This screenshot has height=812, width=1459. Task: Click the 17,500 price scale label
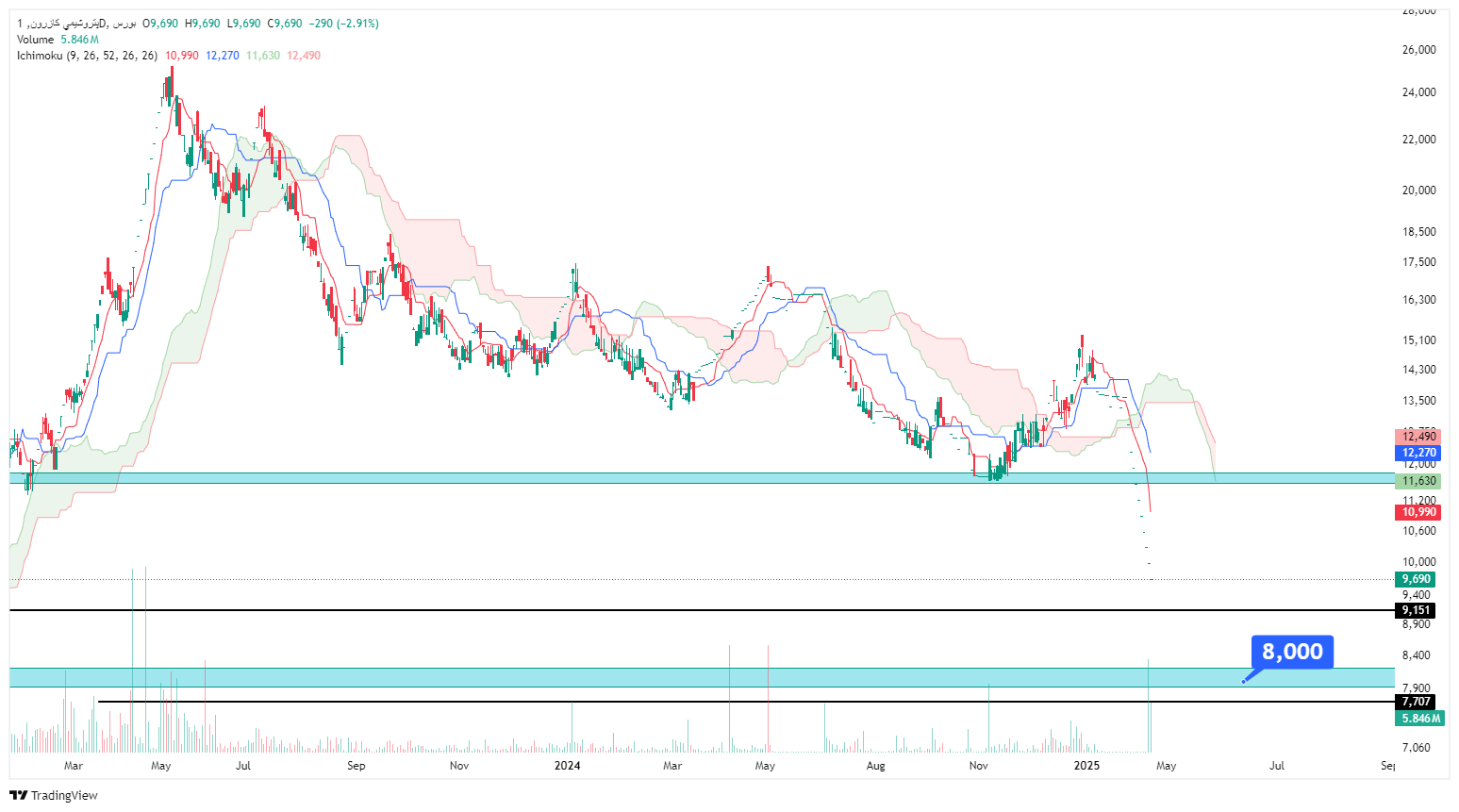coord(1419,262)
